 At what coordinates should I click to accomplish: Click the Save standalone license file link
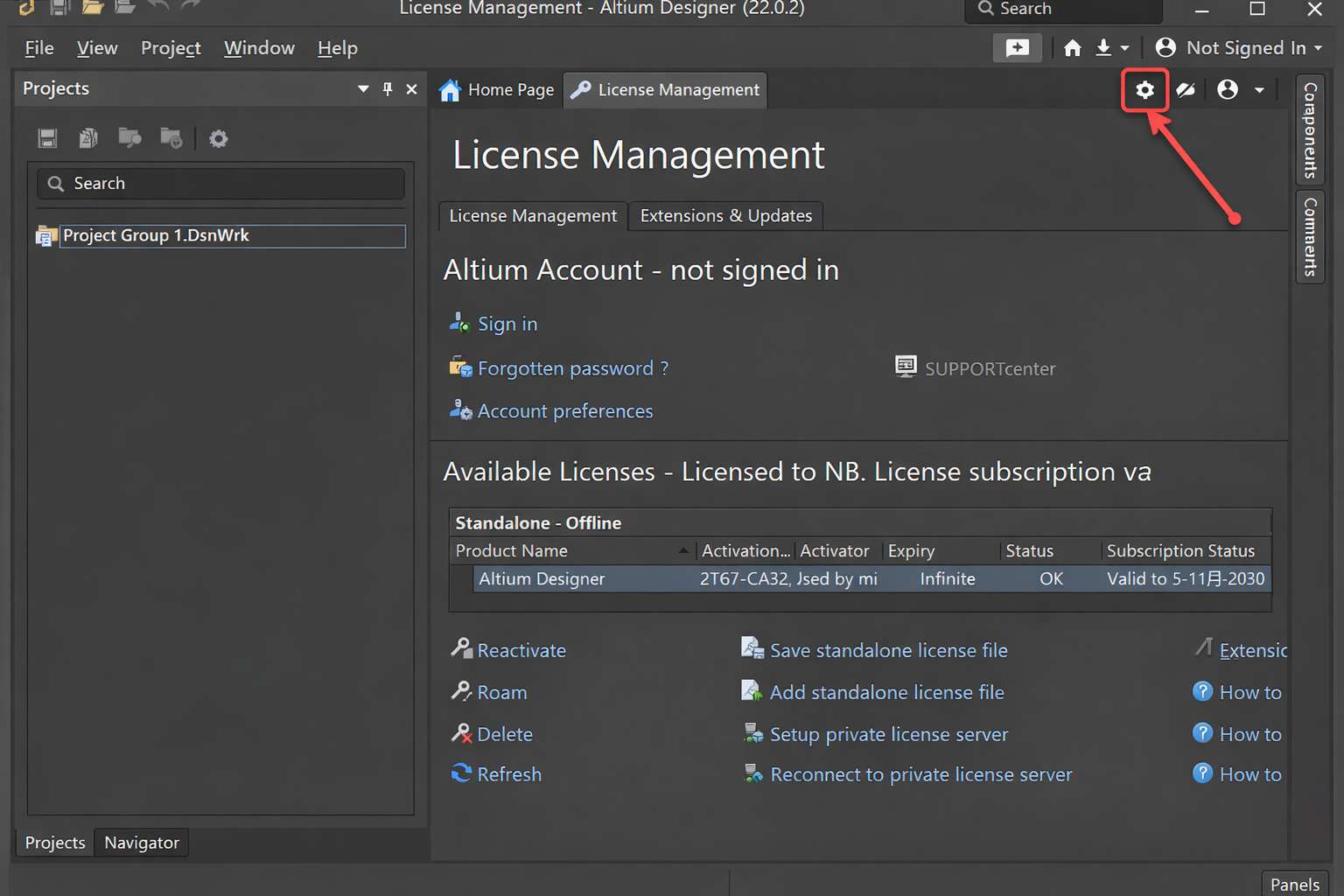click(888, 650)
